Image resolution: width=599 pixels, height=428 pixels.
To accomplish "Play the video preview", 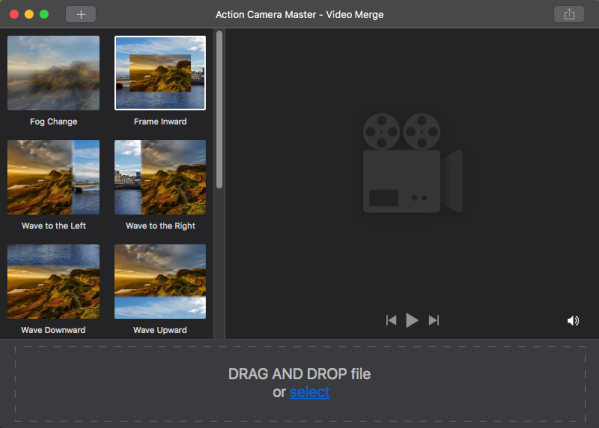I will 412,320.
